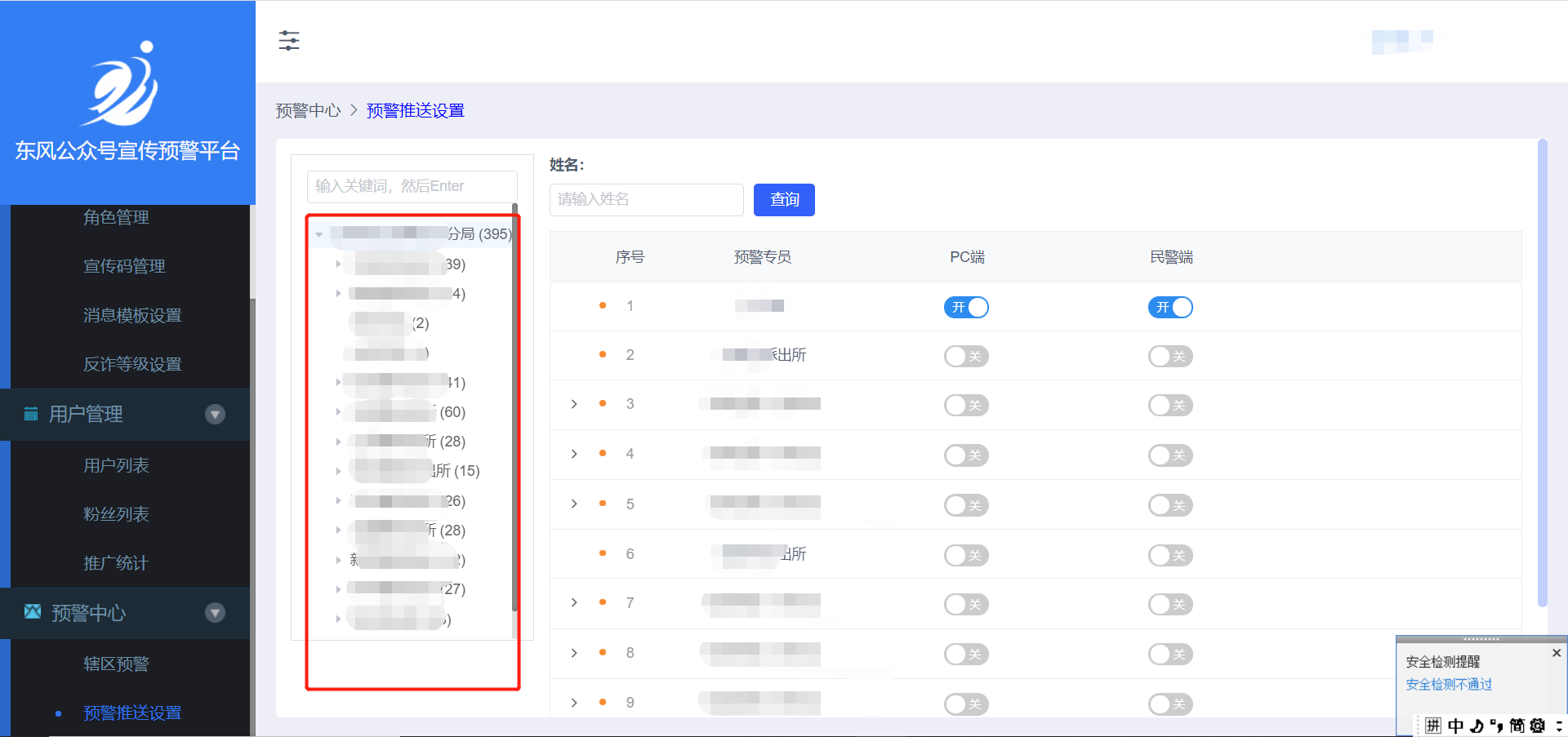
Task: Open IME settings gear icon
Action: pos(1538,726)
